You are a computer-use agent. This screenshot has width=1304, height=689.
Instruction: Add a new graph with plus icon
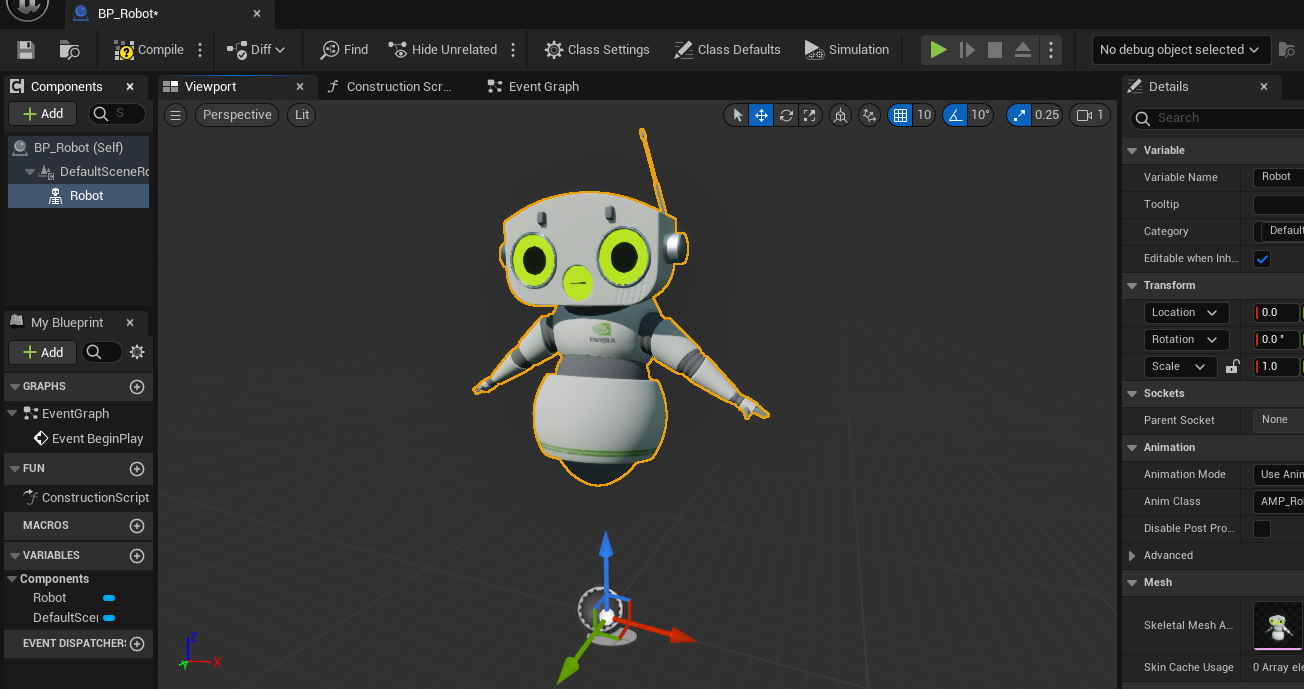[137, 387]
